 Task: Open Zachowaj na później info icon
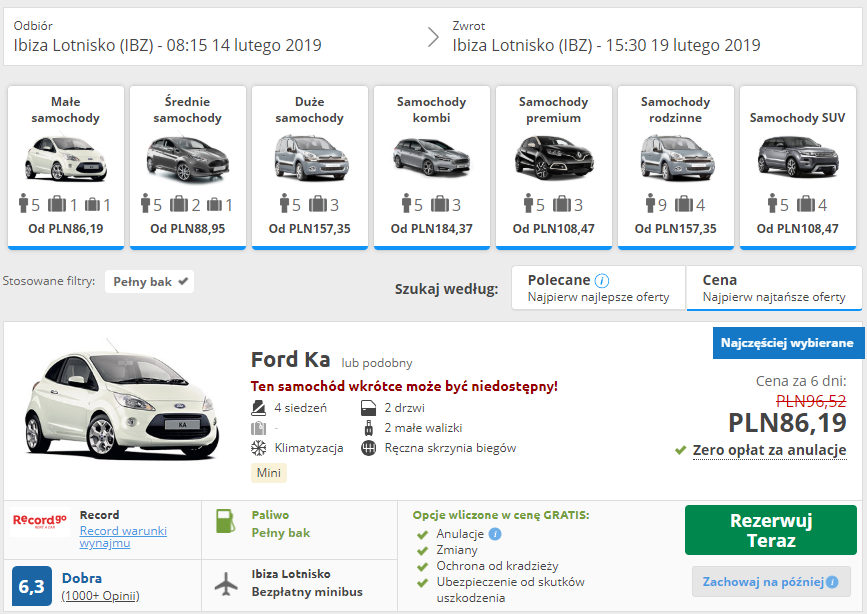pos(832,582)
